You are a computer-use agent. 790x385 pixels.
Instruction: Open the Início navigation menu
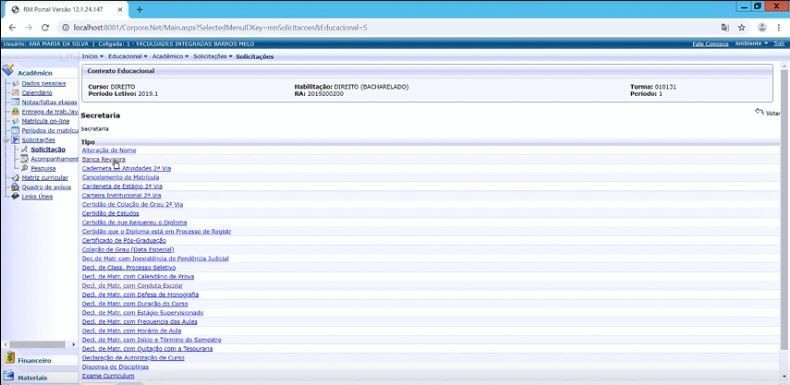92,56
